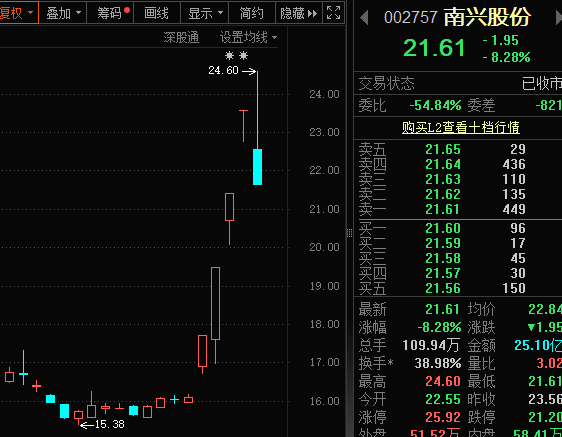This screenshot has width=562, height=437.
Task: Click the panel splitter grip handle
Action: 349,233
